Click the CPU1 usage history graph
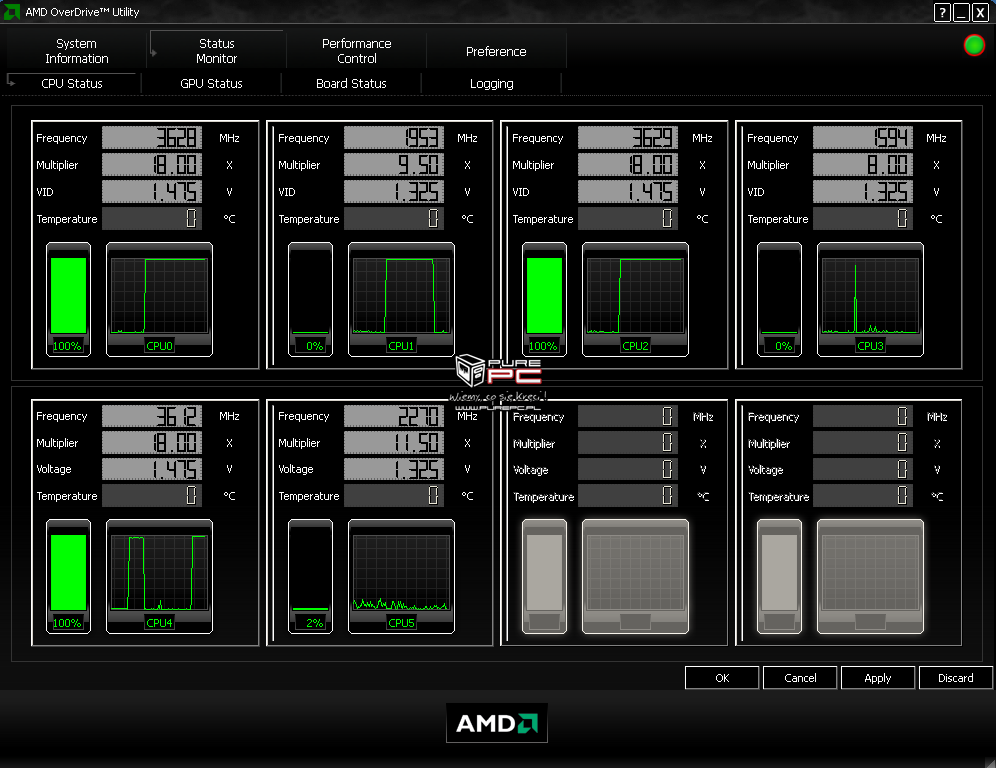The image size is (996, 768). 401,299
